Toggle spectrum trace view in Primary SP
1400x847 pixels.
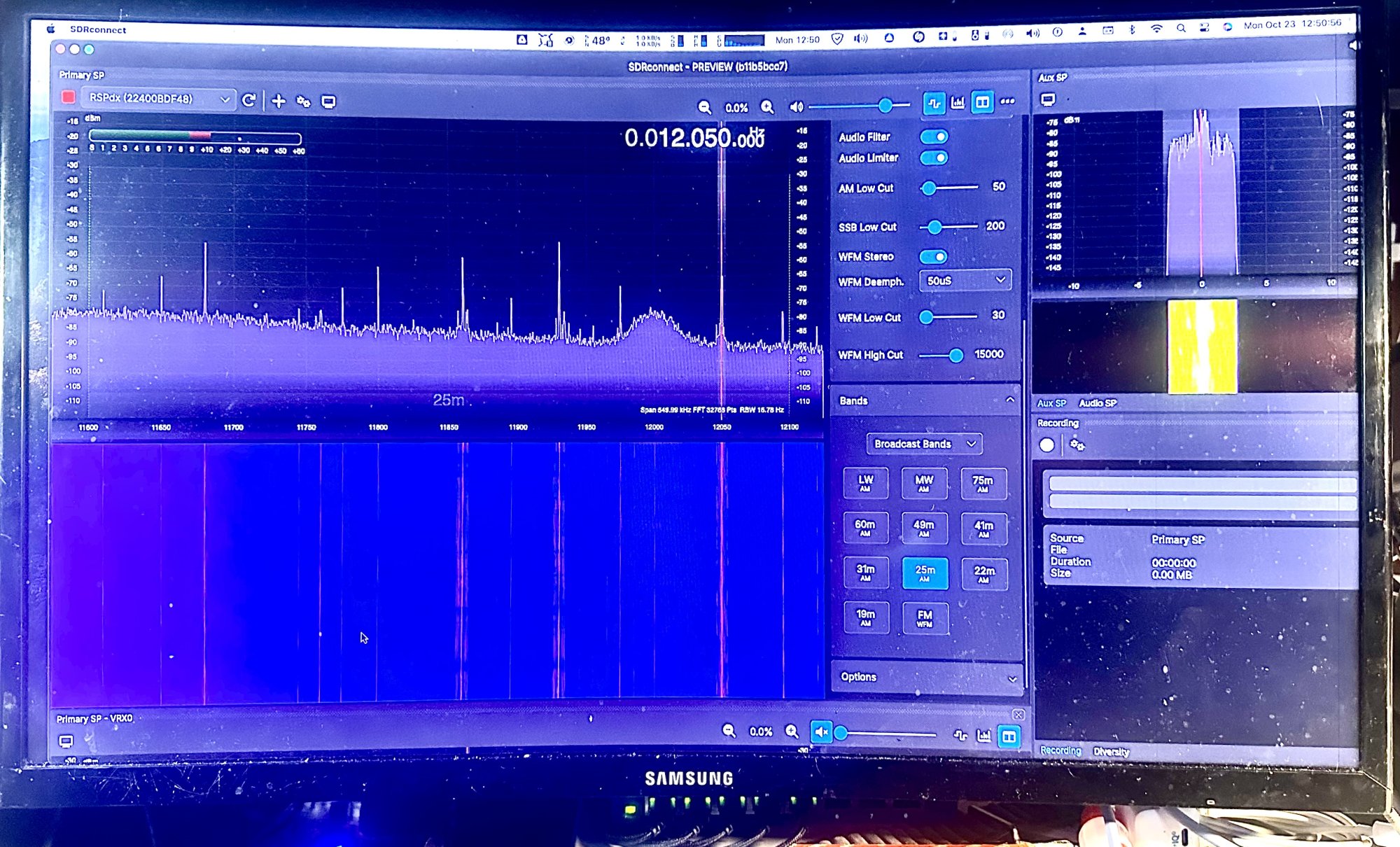pos(934,104)
